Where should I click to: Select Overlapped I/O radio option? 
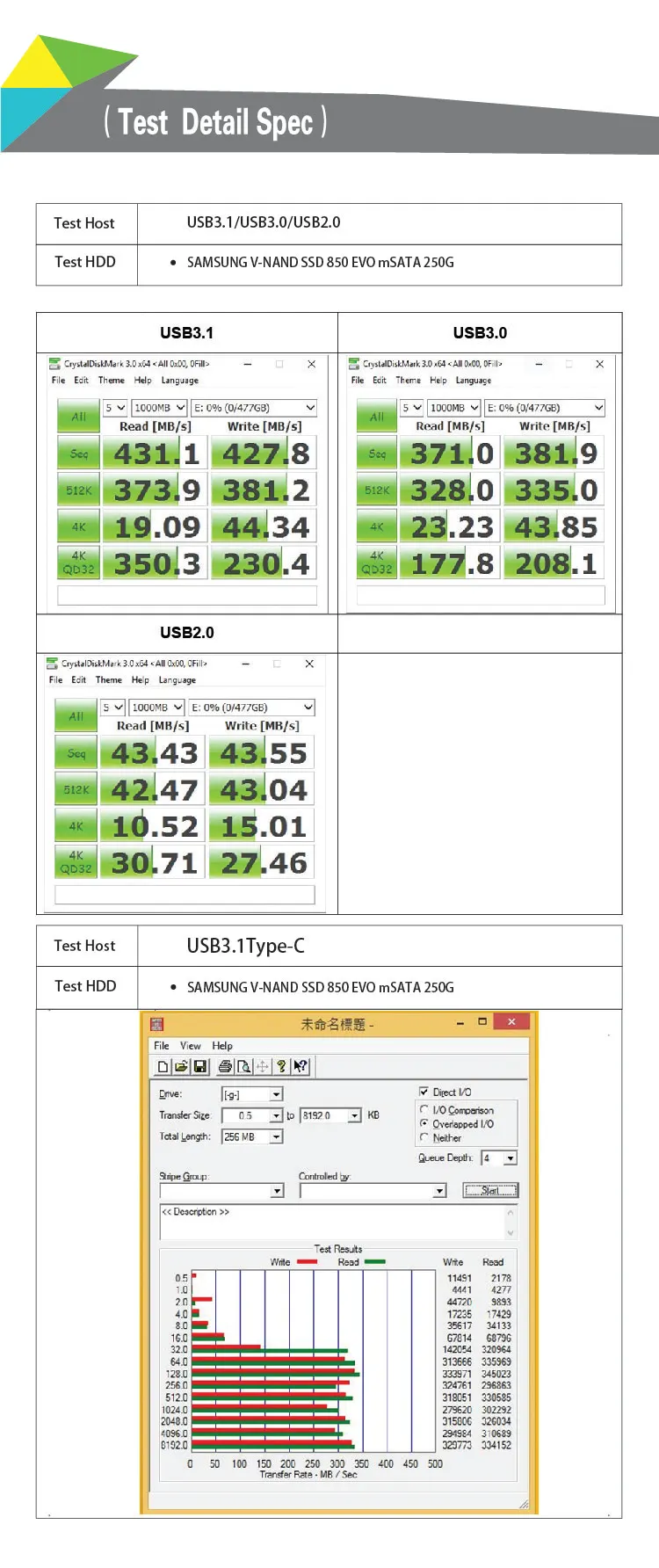coord(424,1123)
